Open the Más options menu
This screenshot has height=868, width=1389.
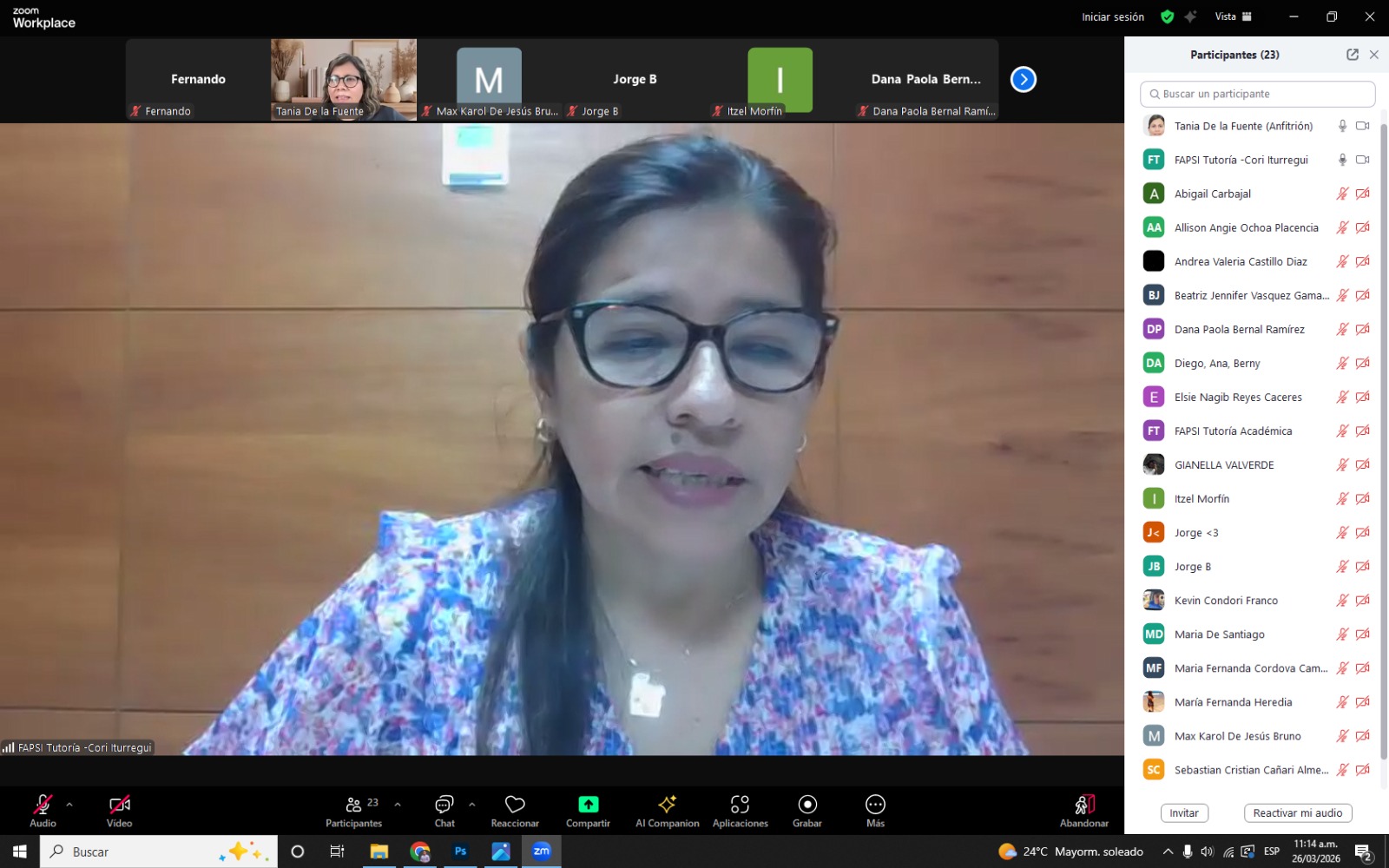(875, 810)
